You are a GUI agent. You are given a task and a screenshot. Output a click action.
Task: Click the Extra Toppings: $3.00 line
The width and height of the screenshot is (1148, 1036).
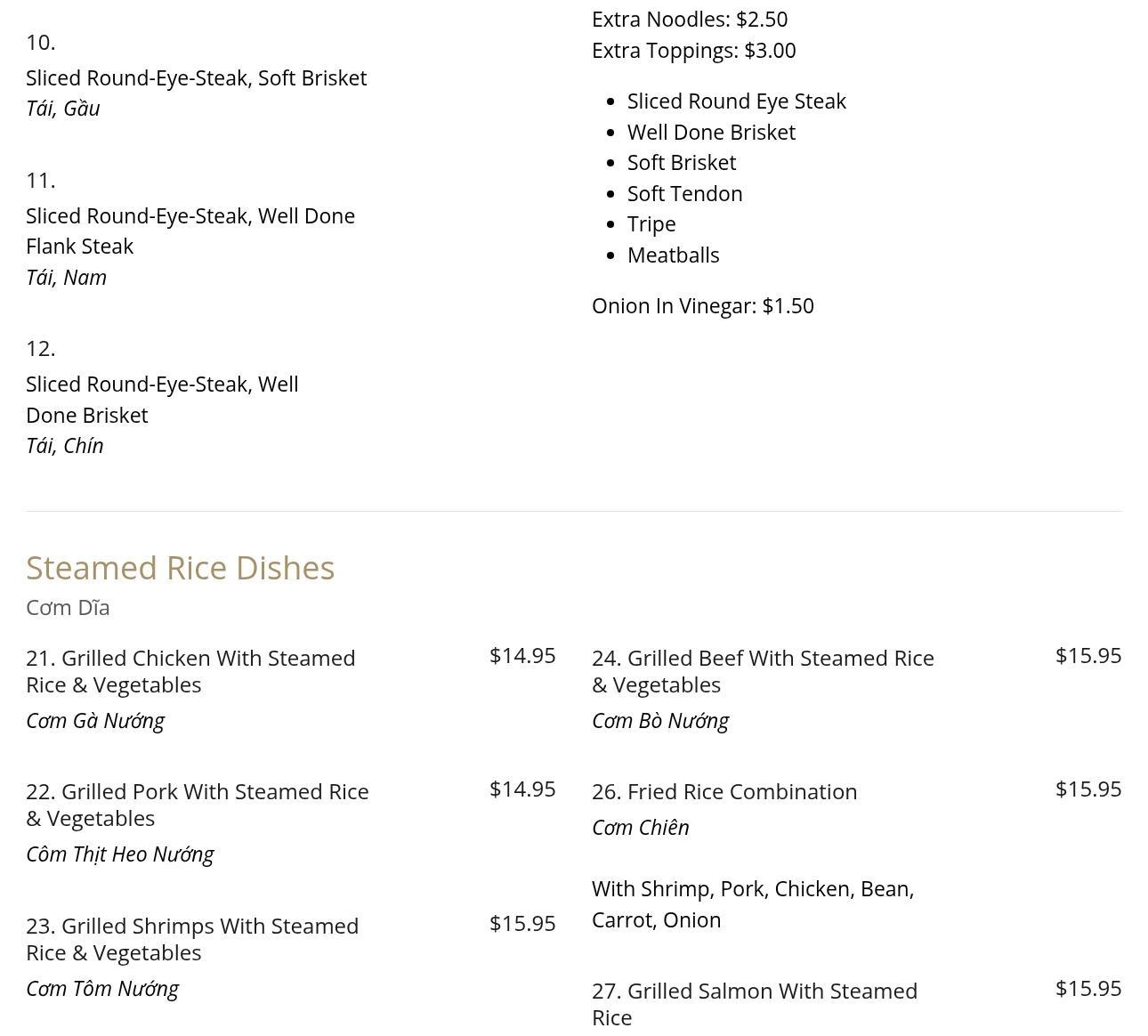coord(693,51)
